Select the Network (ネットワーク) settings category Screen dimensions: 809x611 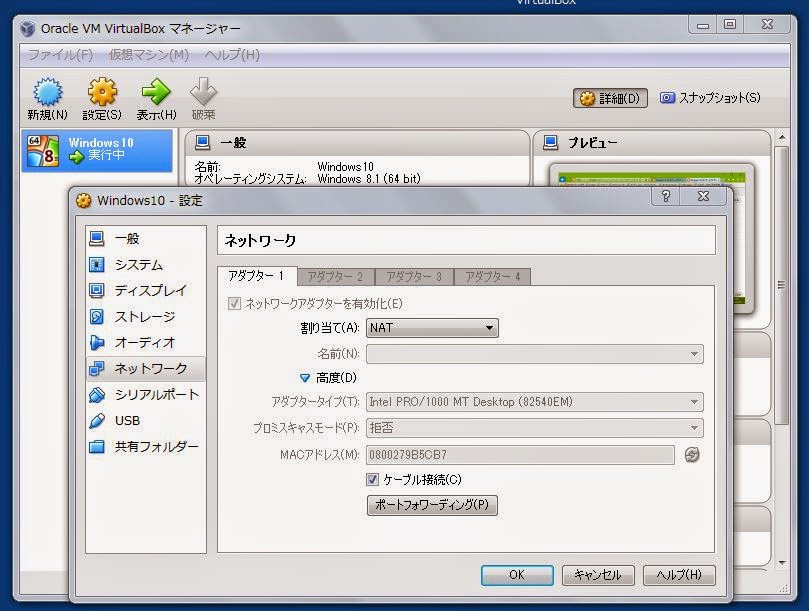pyautogui.click(x=145, y=368)
